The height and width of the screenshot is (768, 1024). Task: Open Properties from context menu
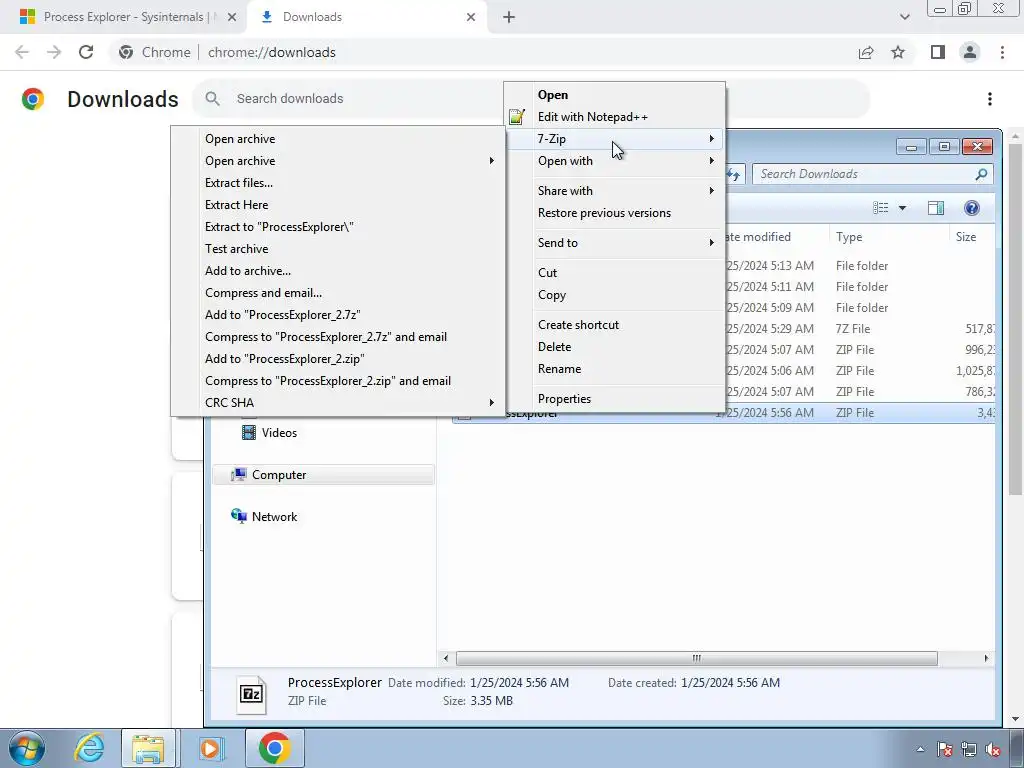click(x=615, y=399)
